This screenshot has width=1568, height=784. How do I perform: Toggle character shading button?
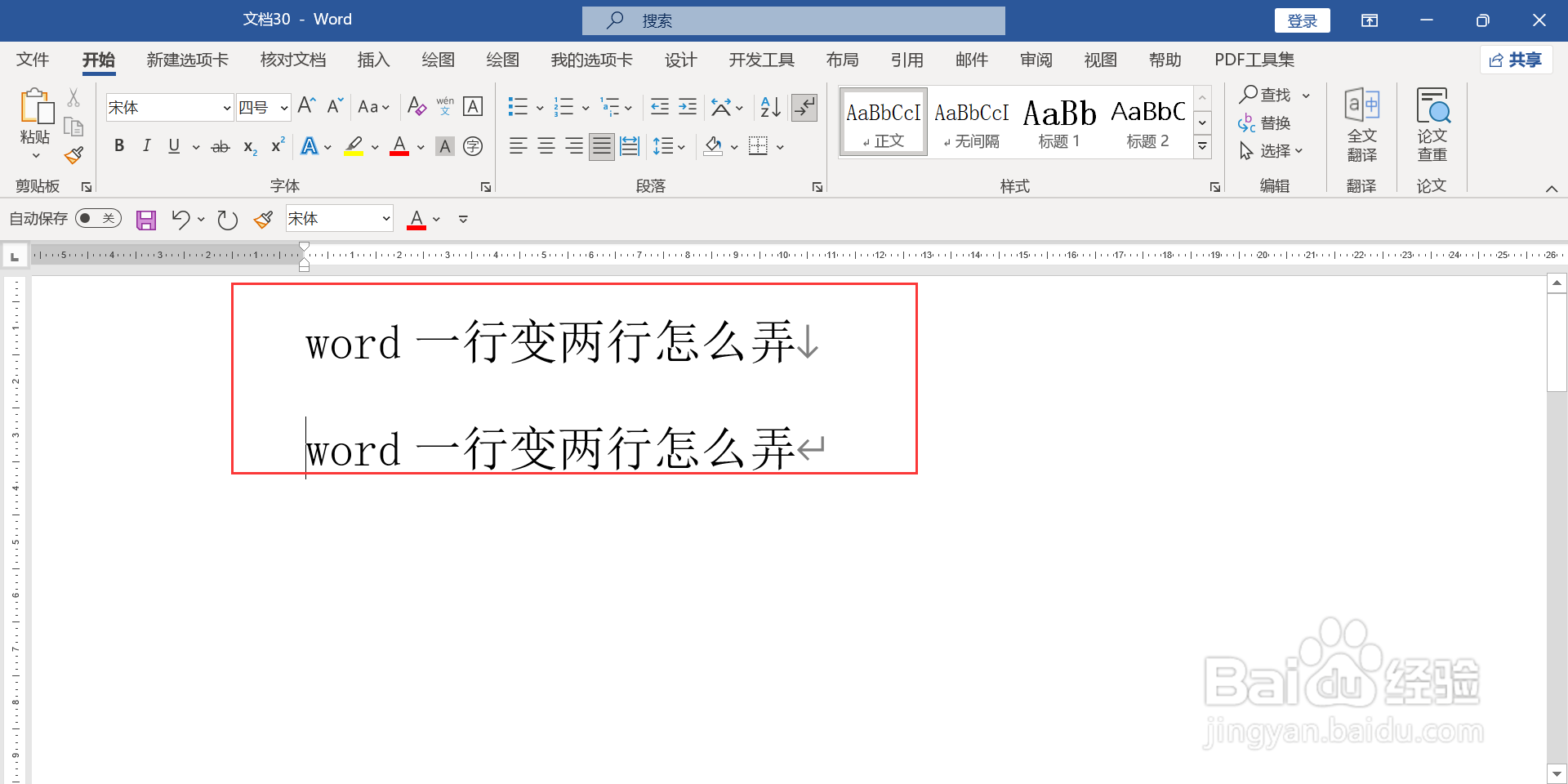[445, 146]
